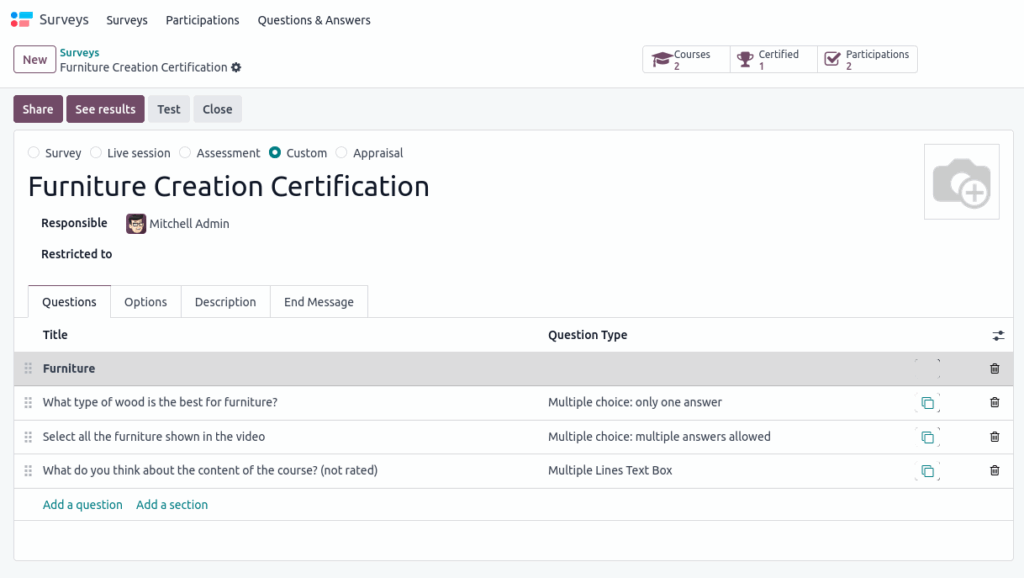Delete the Furniture section row
This screenshot has height=578, width=1024.
[995, 369]
